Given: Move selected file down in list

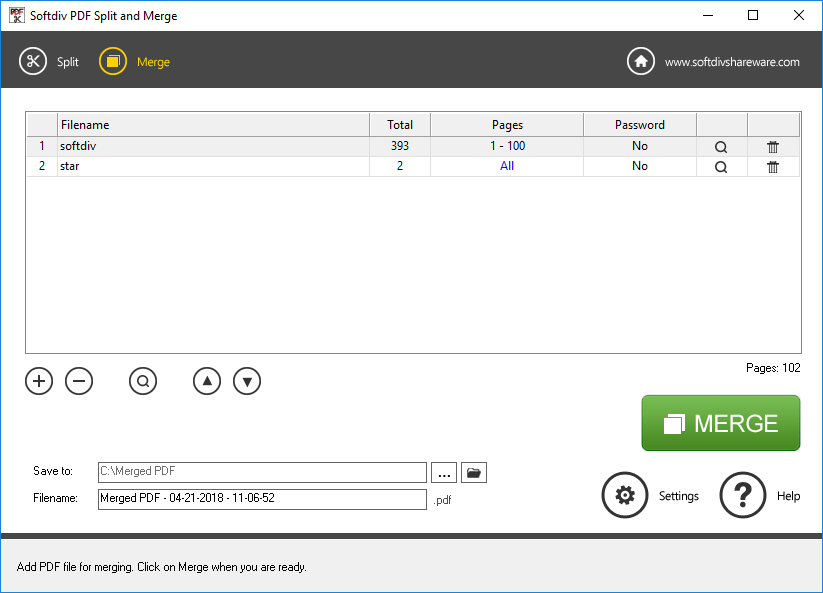Looking at the screenshot, I should (x=247, y=381).
